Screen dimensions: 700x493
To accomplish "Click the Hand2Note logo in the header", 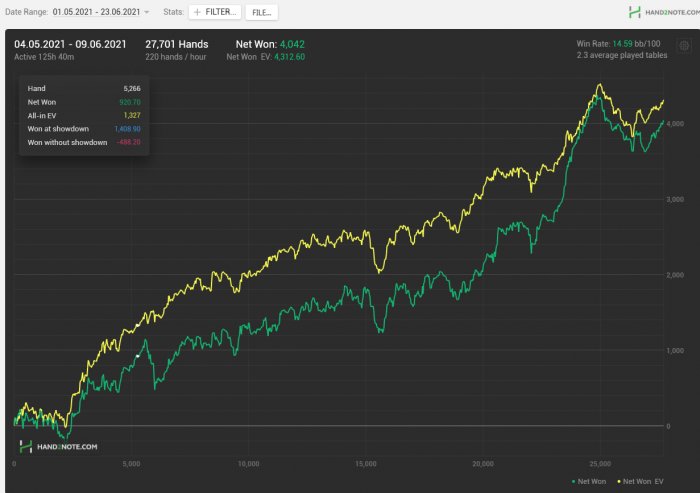I will pyautogui.click(x=661, y=12).
